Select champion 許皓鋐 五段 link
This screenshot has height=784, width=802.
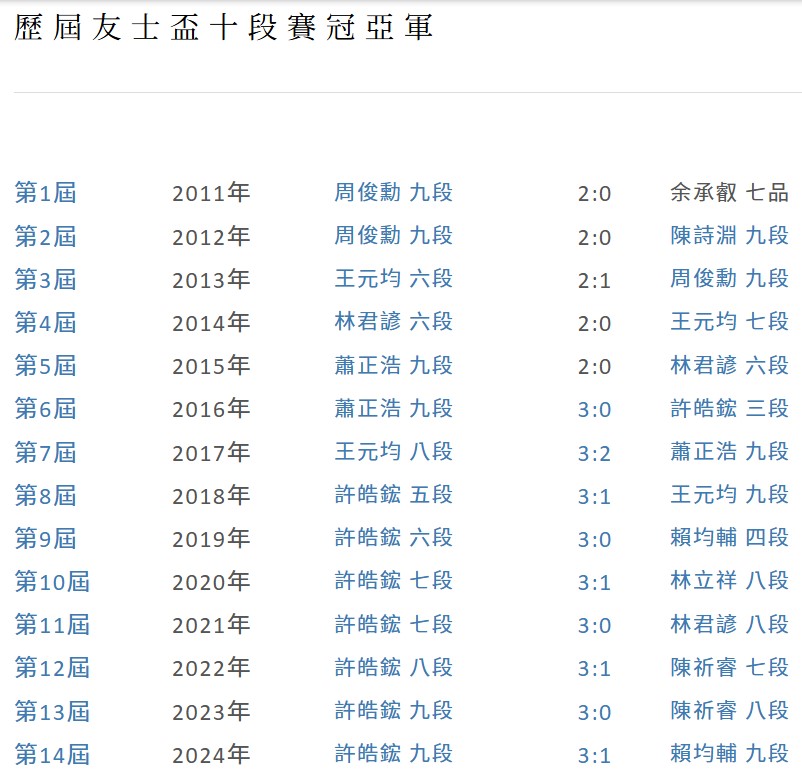pos(393,495)
